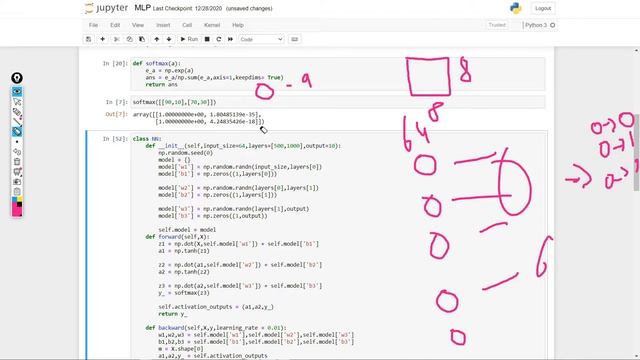Viewport: 640px width, 360px height.
Task: Click the page vertical scrollbar thumb
Action: 636,152
